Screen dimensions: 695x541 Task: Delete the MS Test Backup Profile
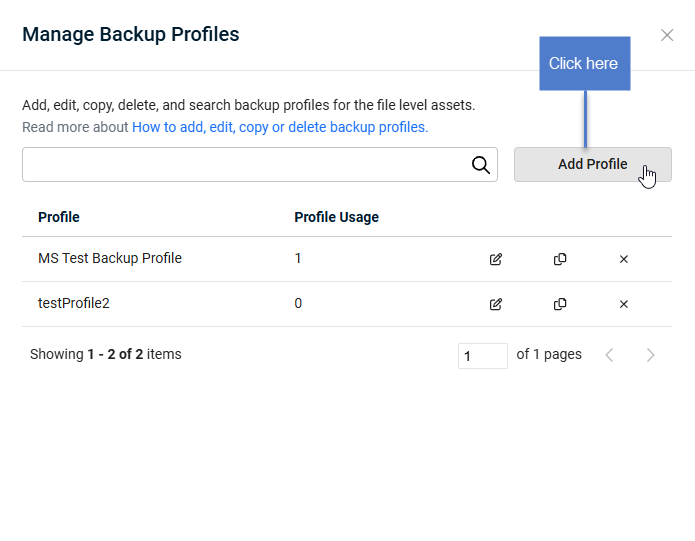624,259
